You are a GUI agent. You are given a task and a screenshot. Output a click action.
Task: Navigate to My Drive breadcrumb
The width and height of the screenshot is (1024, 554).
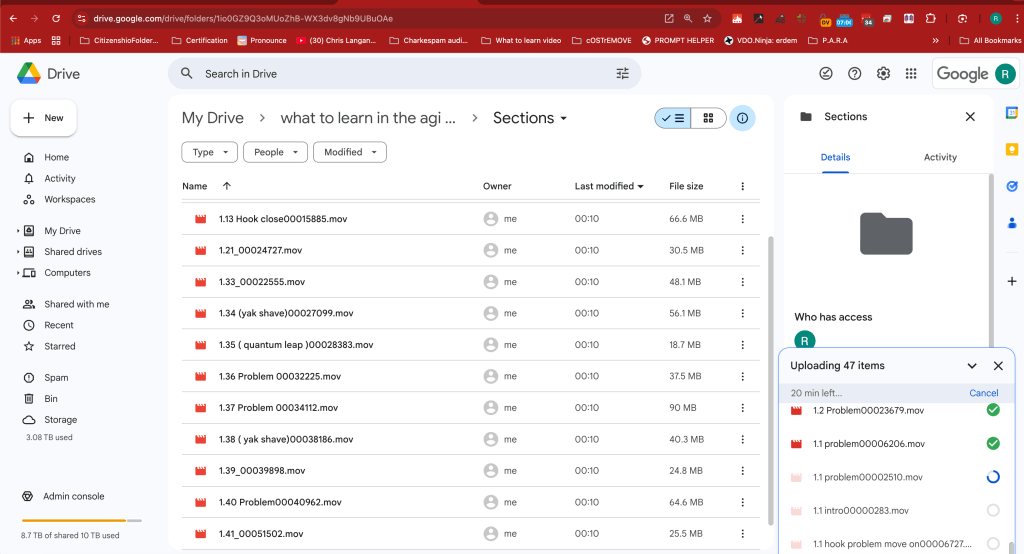tap(212, 118)
